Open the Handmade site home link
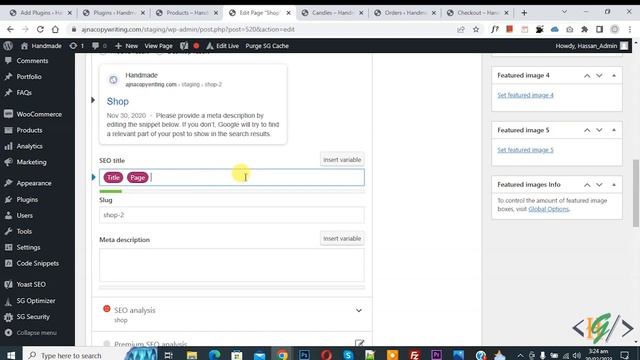This screenshot has width=640, height=360. 41,46
